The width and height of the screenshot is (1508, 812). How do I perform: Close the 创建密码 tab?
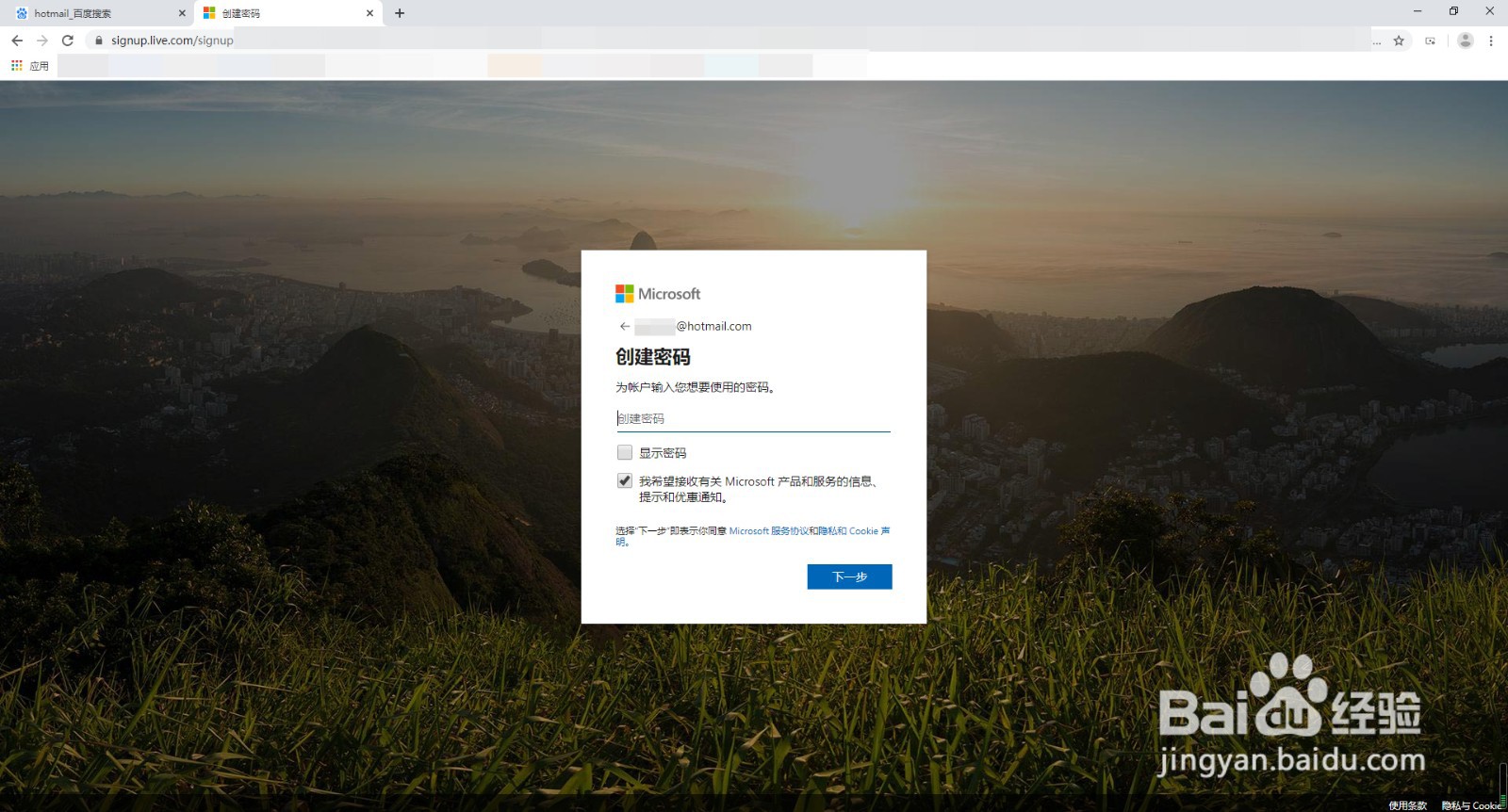(369, 13)
